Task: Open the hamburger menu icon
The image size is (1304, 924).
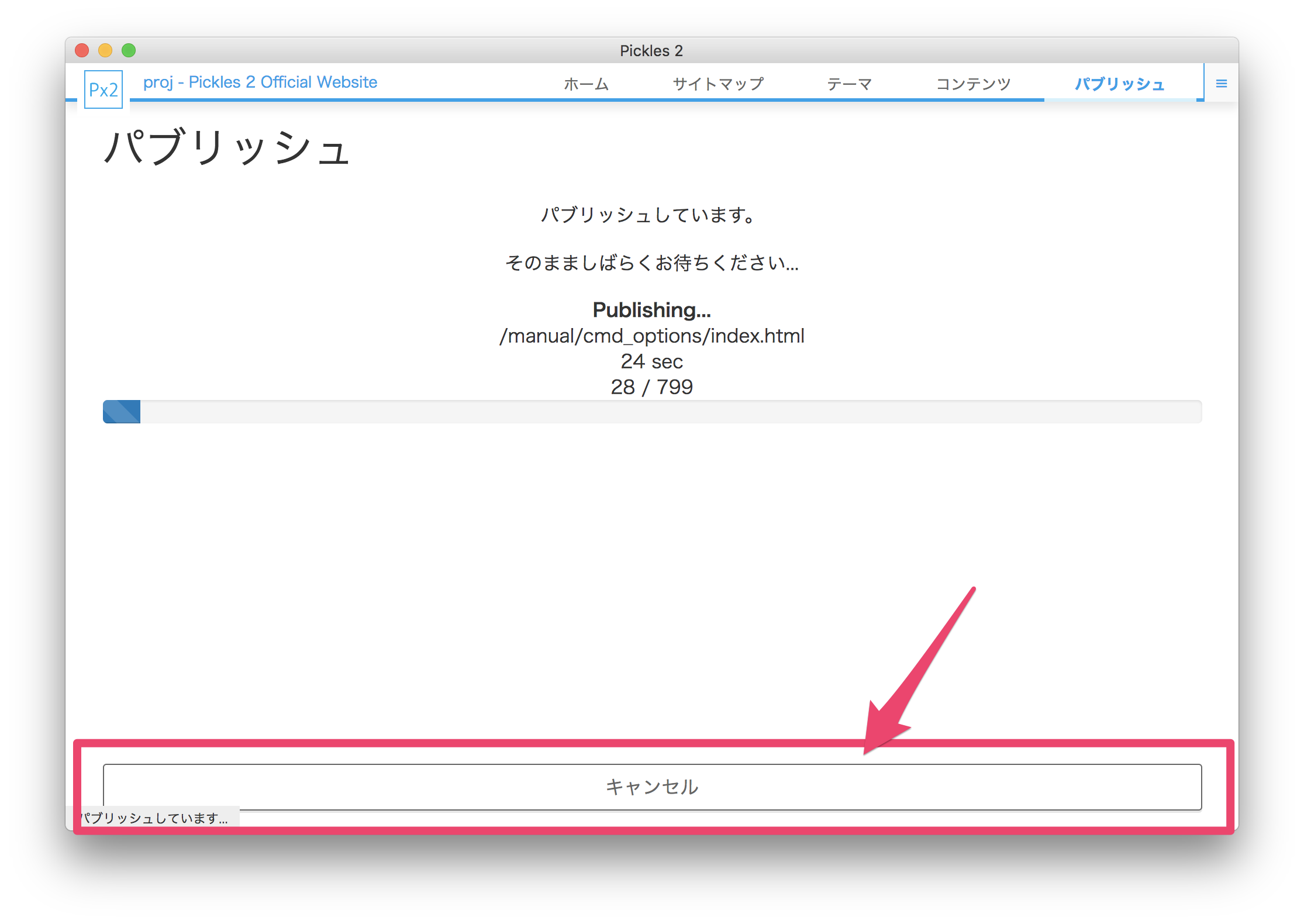Action: tap(1221, 84)
